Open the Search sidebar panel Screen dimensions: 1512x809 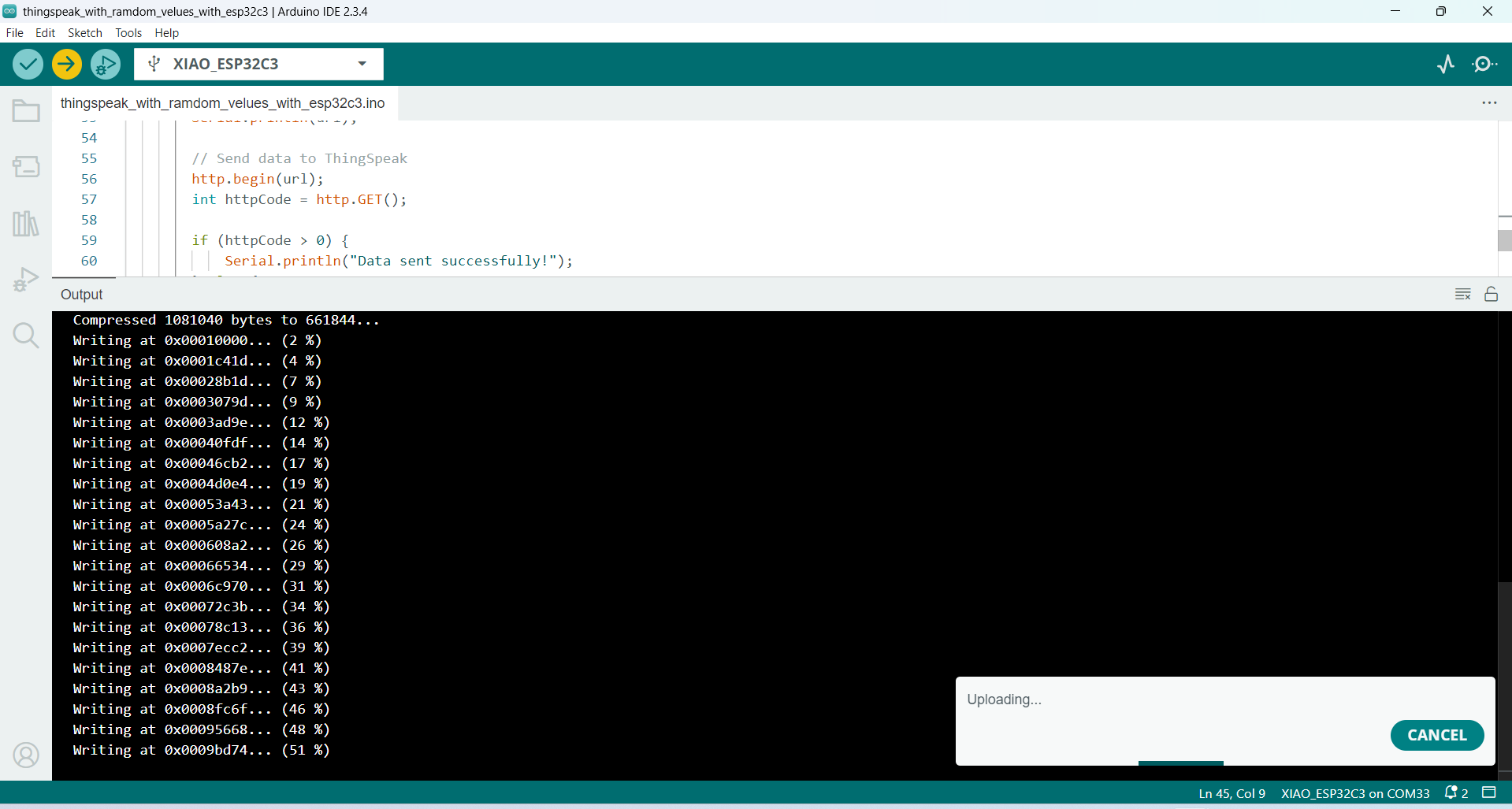pyautogui.click(x=26, y=336)
